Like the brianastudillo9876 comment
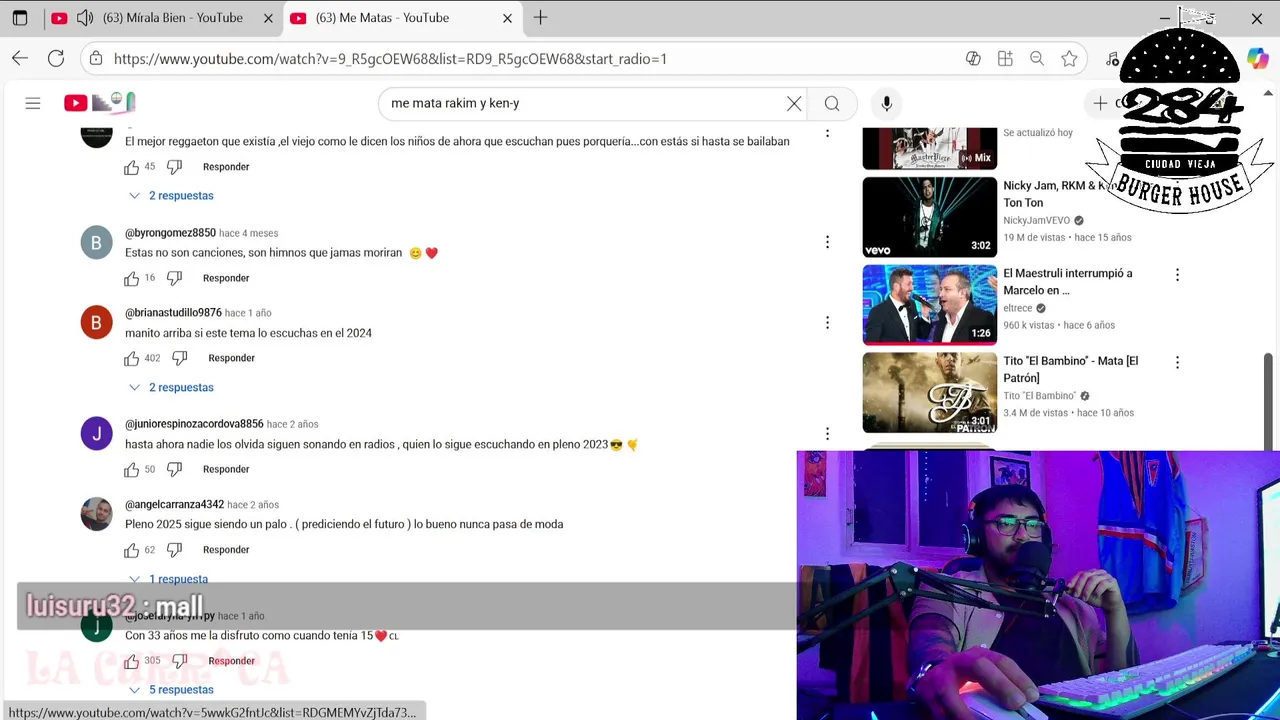Screen dimensions: 1280x720 click(132, 358)
